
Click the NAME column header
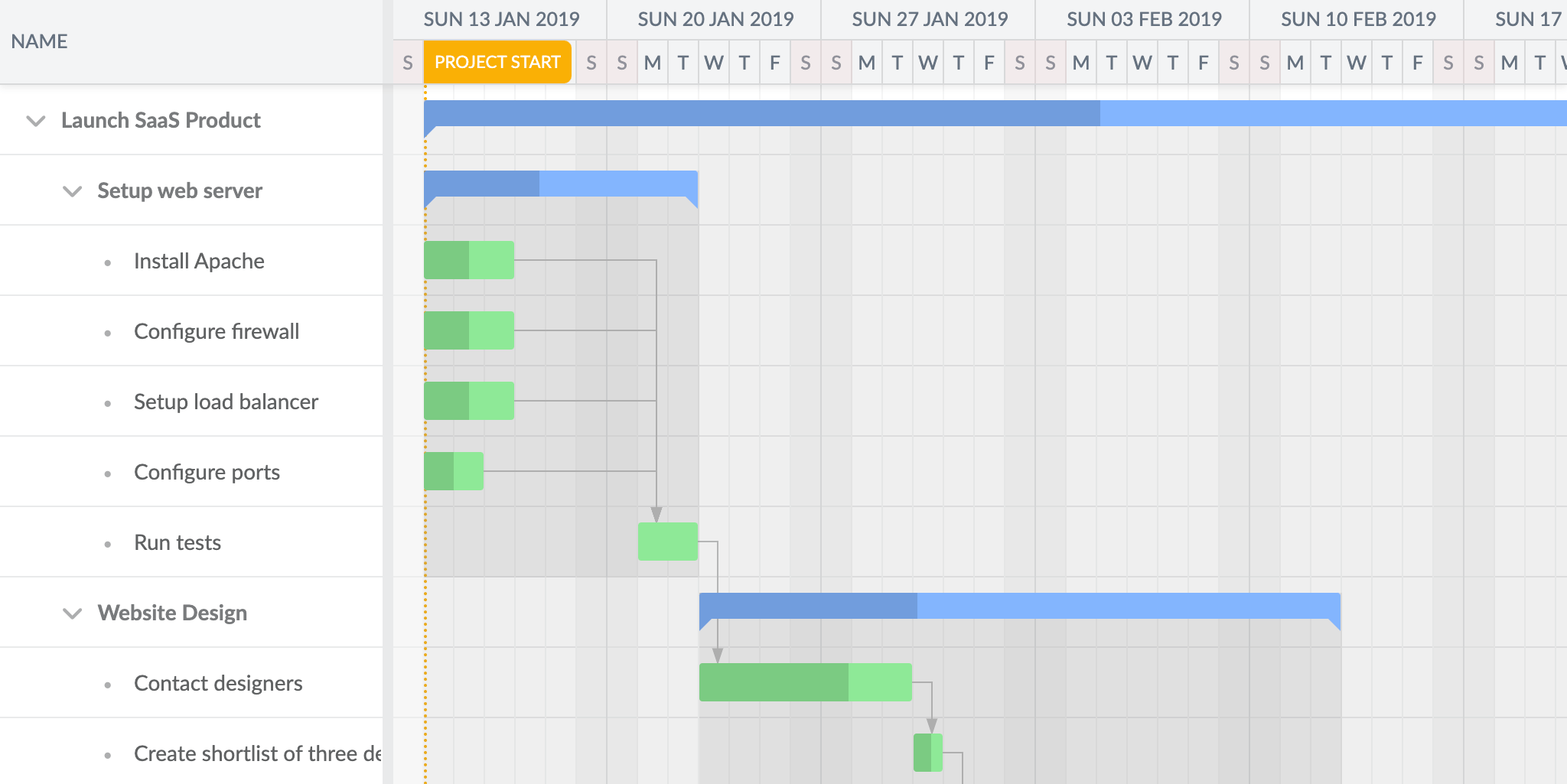coord(40,41)
